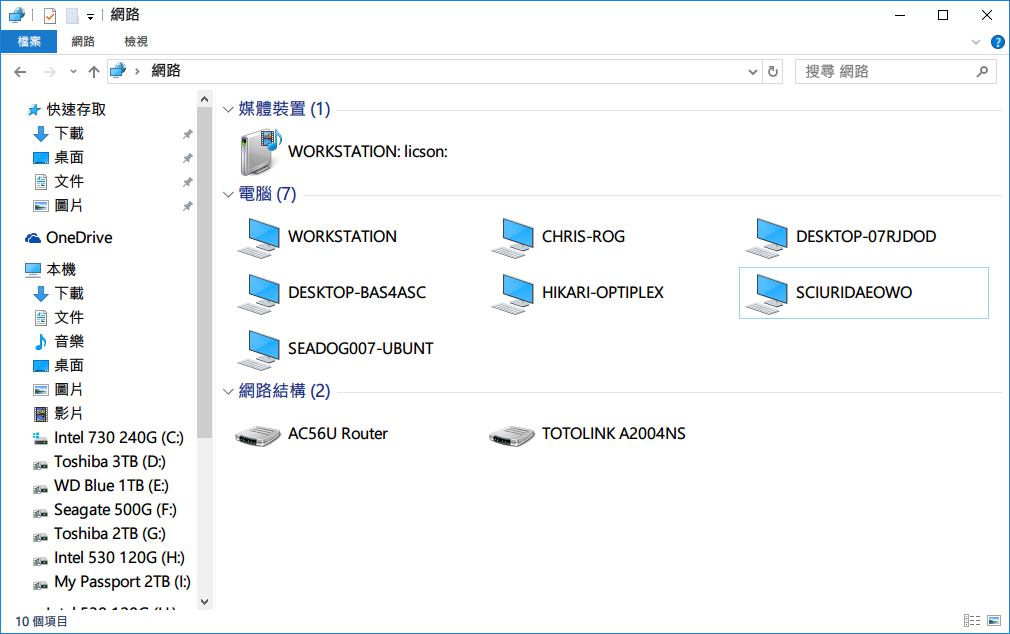Click the Properties quick access toolbar icon
Image resolution: width=1010 pixels, height=634 pixels.
(x=50, y=15)
